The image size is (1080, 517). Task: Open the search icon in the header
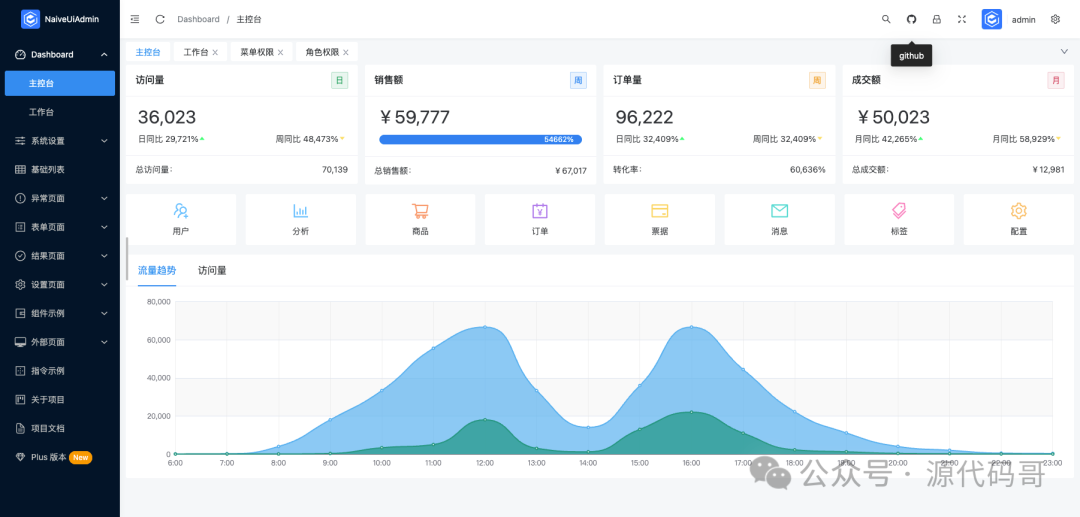[886, 19]
